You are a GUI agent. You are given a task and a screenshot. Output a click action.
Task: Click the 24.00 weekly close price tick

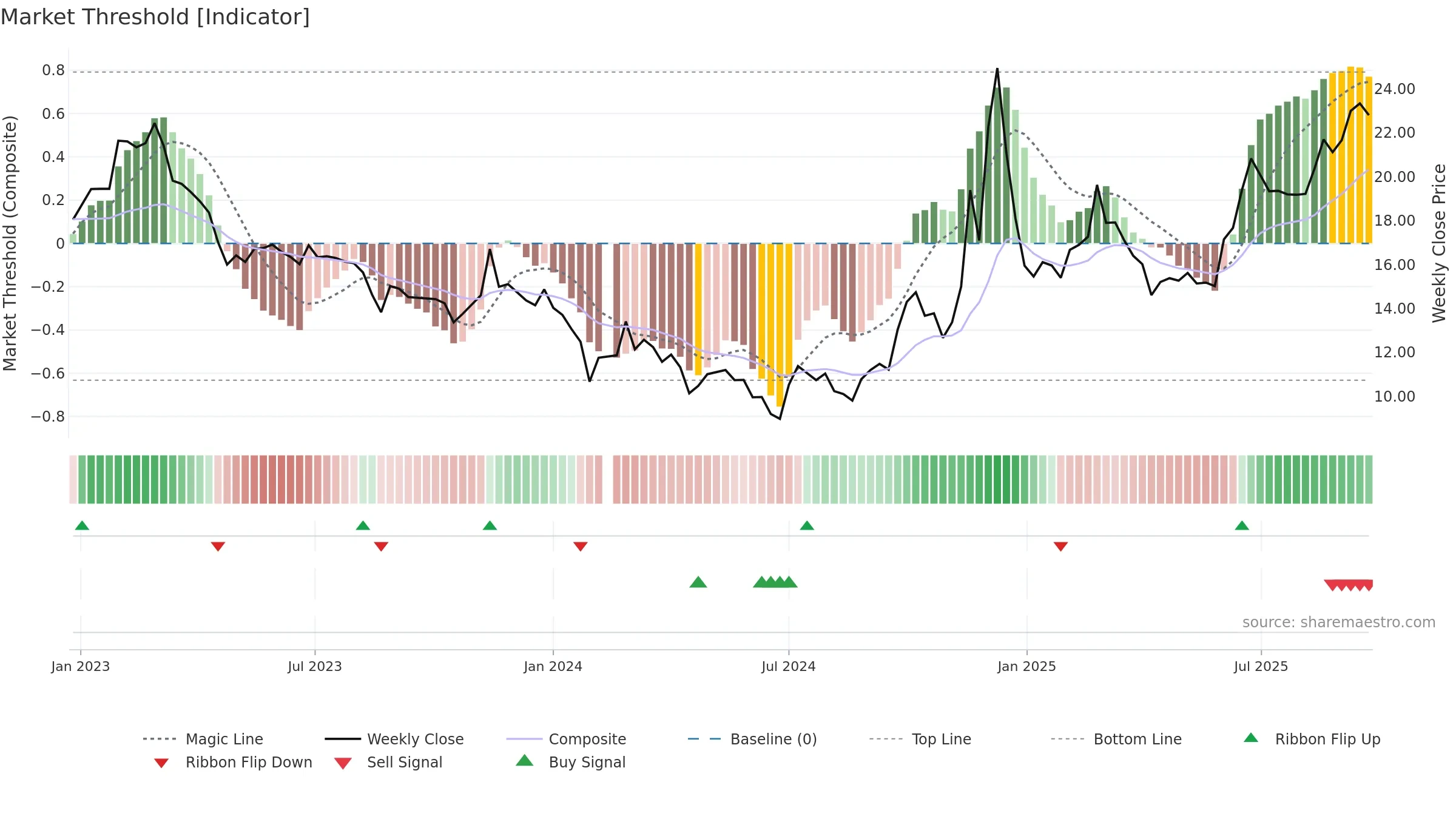point(1395,89)
